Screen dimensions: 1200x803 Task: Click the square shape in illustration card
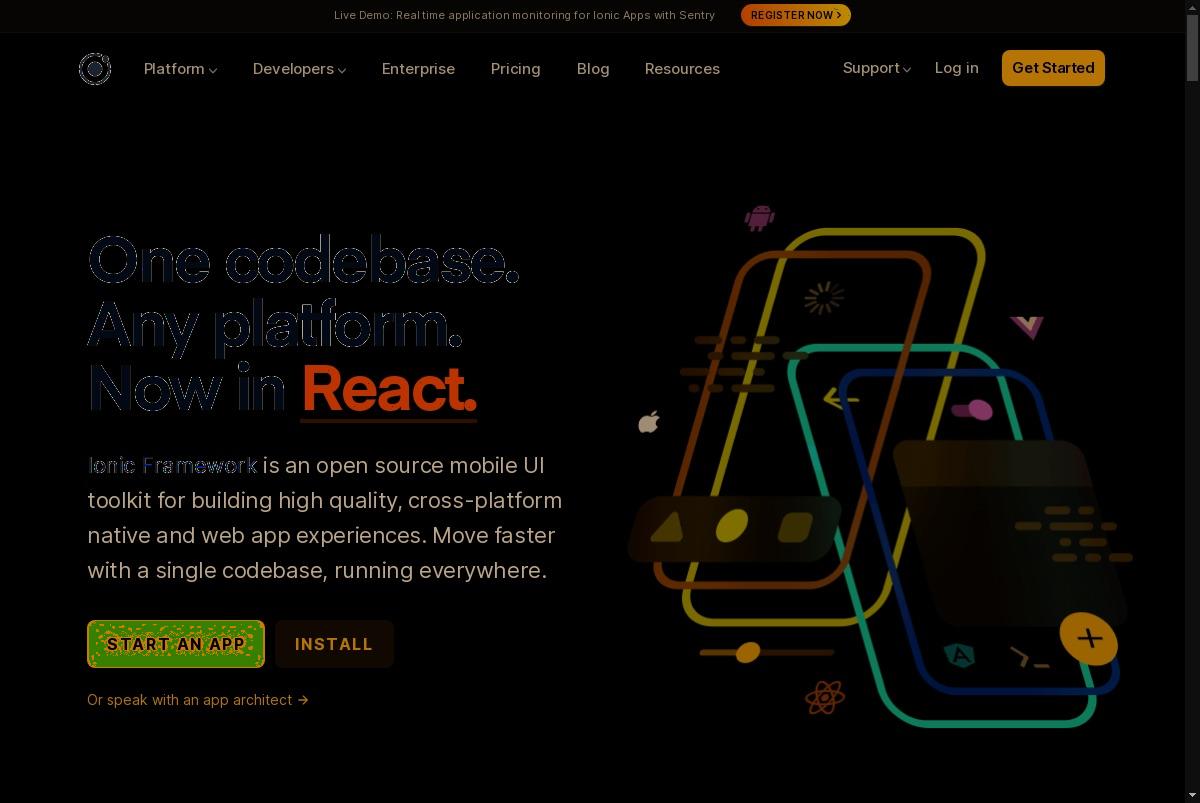pyautogui.click(x=795, y=527)
